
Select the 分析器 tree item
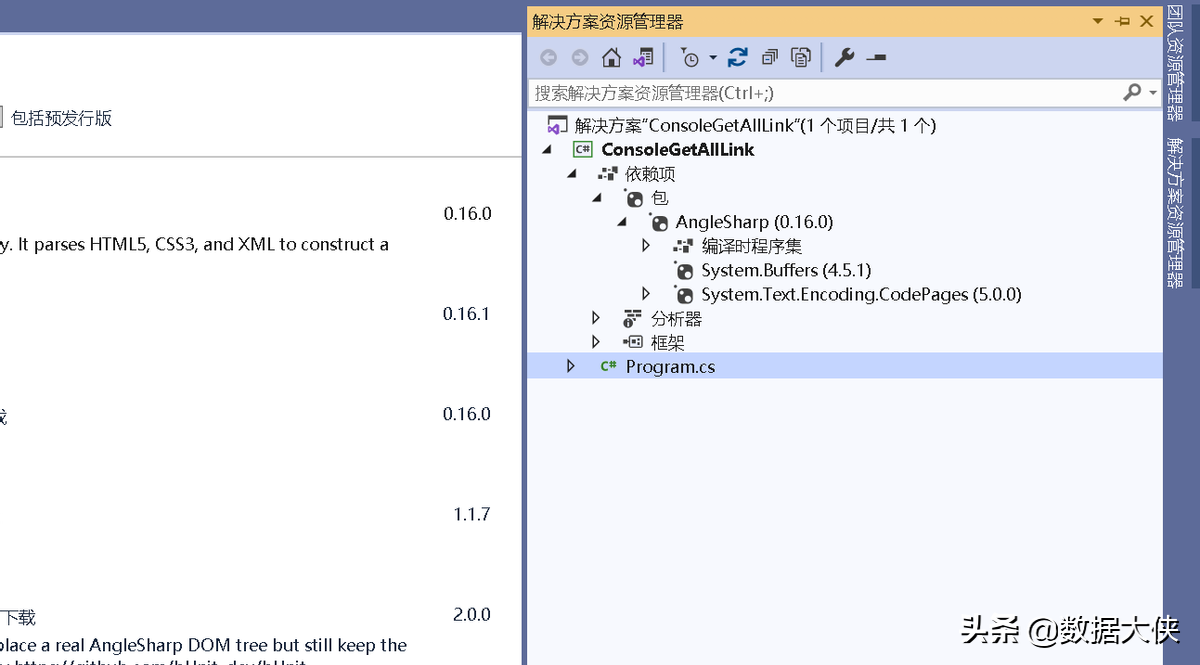pyautogui.click(x=677, y=319)
